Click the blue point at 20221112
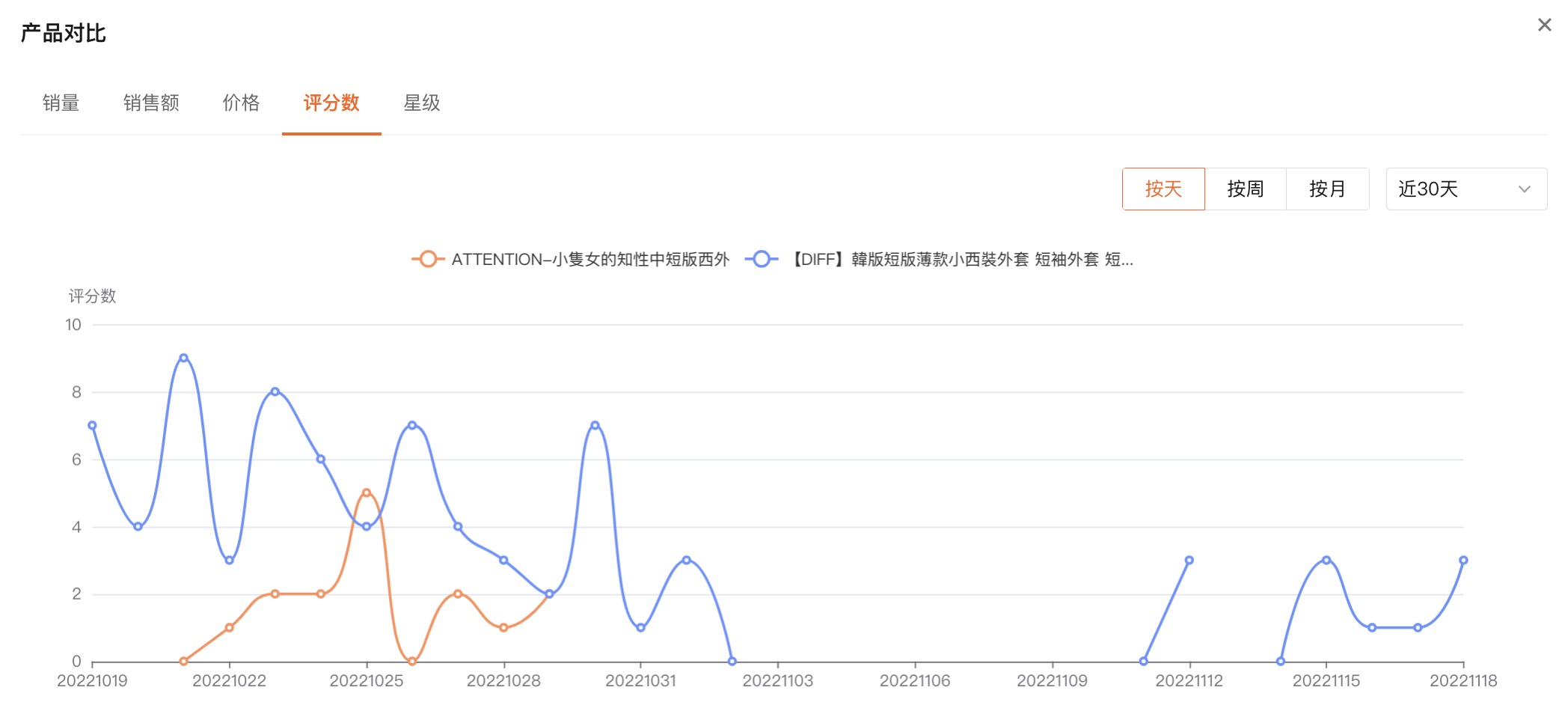Image resolution: width=1568 pixels, height=714 pixels. pyautogui.click(x=1189, y=560)
